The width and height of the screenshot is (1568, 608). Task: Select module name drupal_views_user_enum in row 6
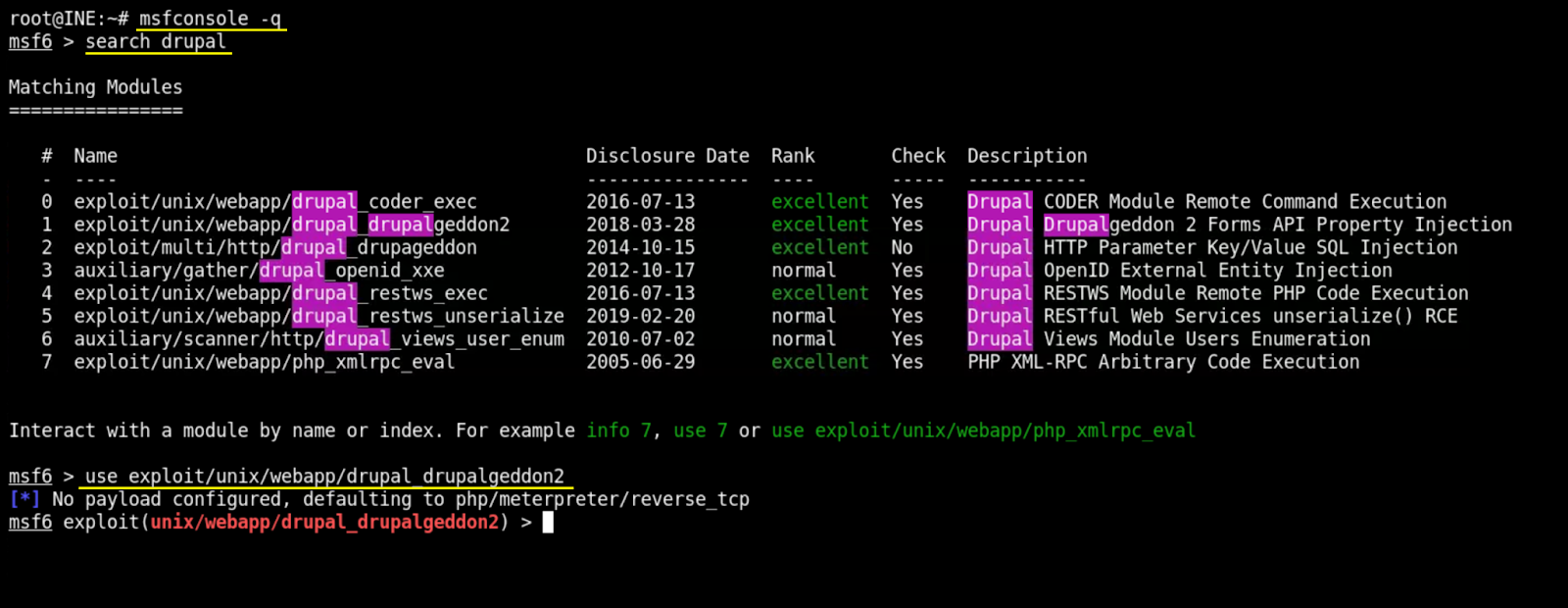(319, 339)
